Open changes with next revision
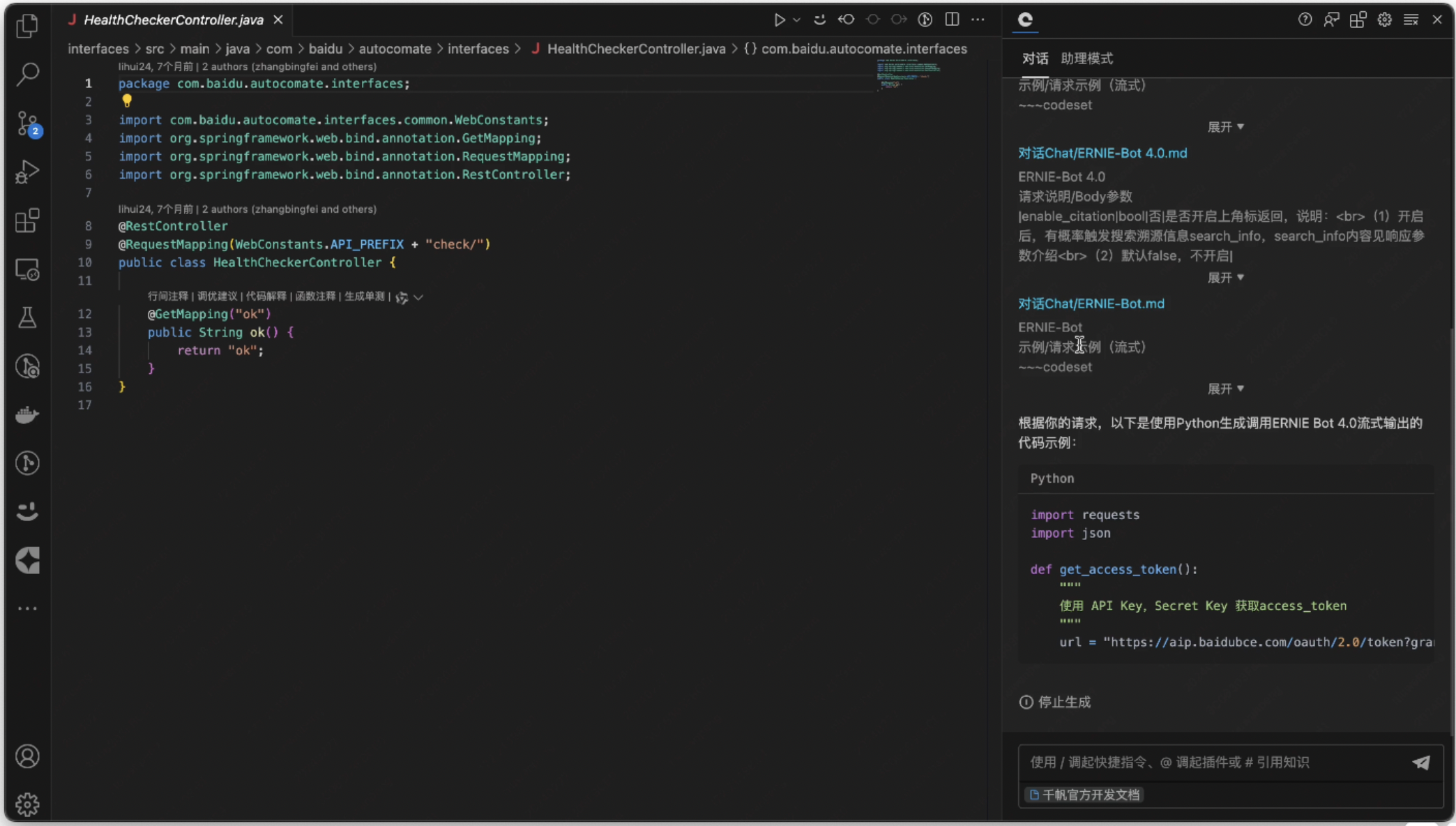The width and height of the screenshot is (1456, 826). [x=899, y=20]
